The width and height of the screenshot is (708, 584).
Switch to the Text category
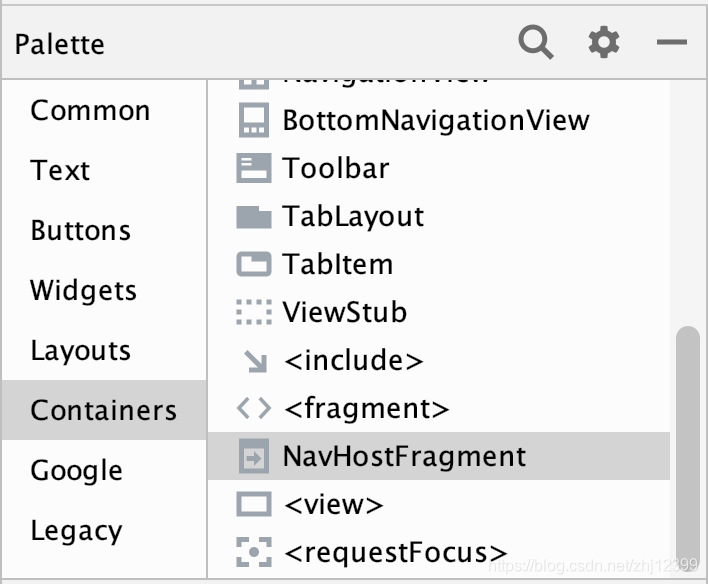click(x=60, y=171)
